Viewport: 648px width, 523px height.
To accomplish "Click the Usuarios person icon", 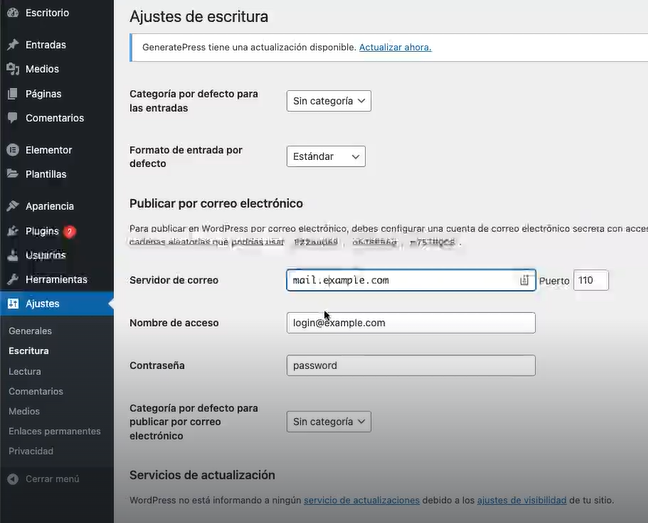I will (13, 255).
